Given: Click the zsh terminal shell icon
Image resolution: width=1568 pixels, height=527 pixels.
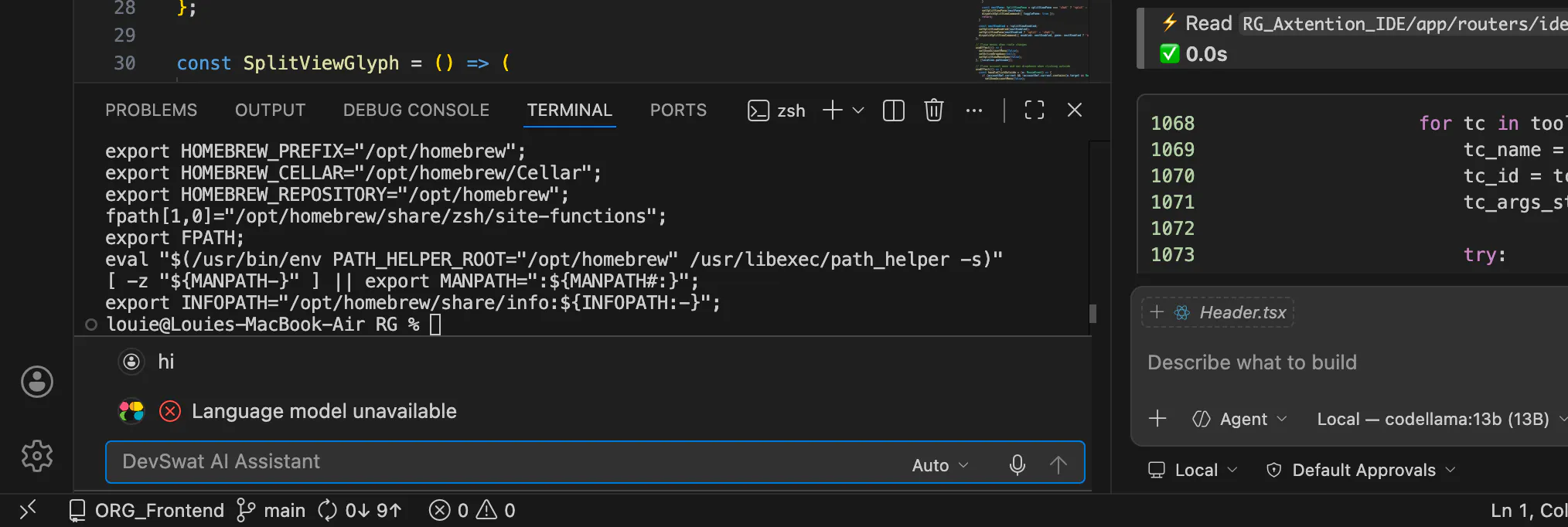Looking at the screenshot, I should pyautogui.click(x=758, y=110).
